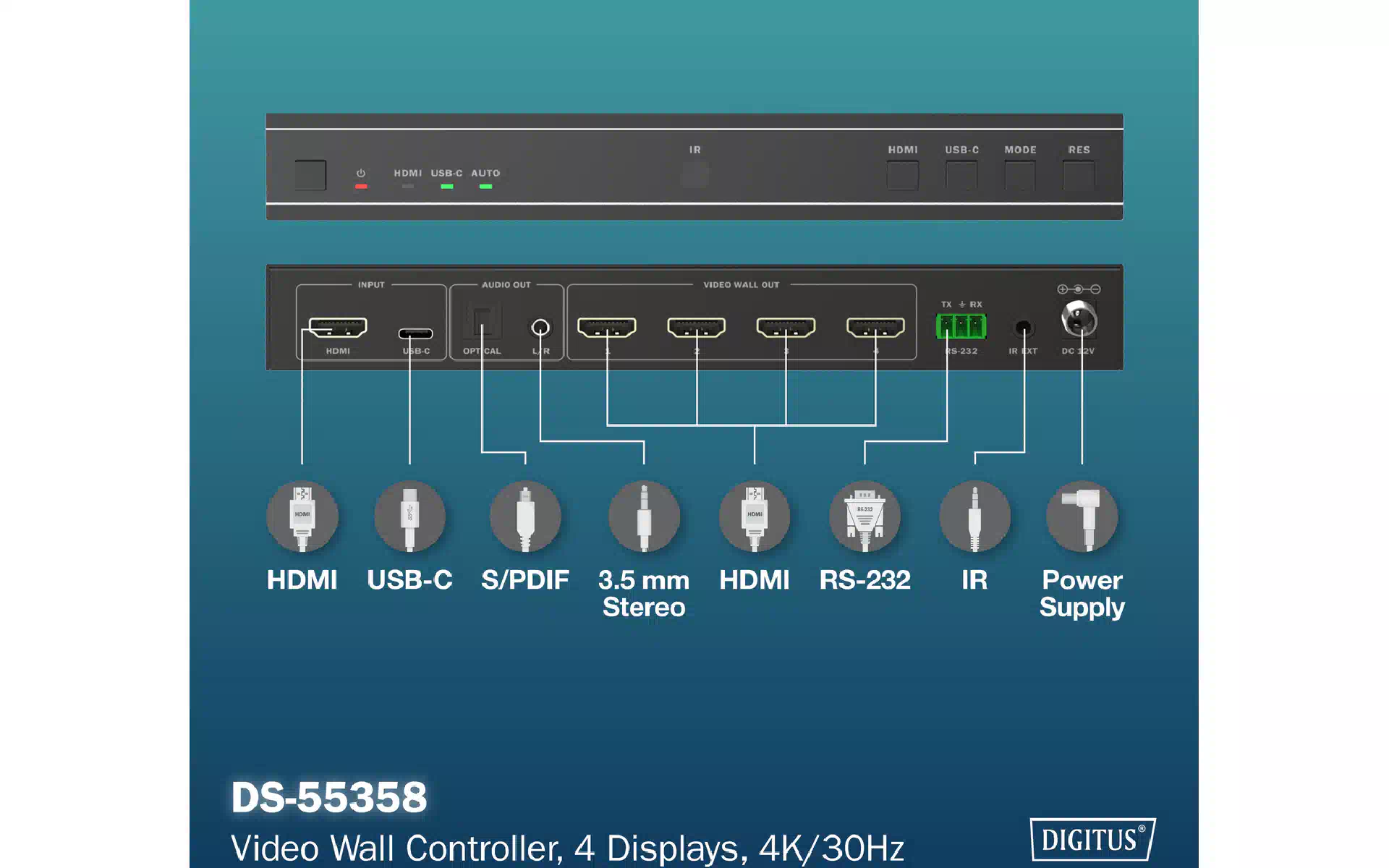Click the DC 12V power jack
Viewport: 1389px width, 868px height.
pos(1079,319)
